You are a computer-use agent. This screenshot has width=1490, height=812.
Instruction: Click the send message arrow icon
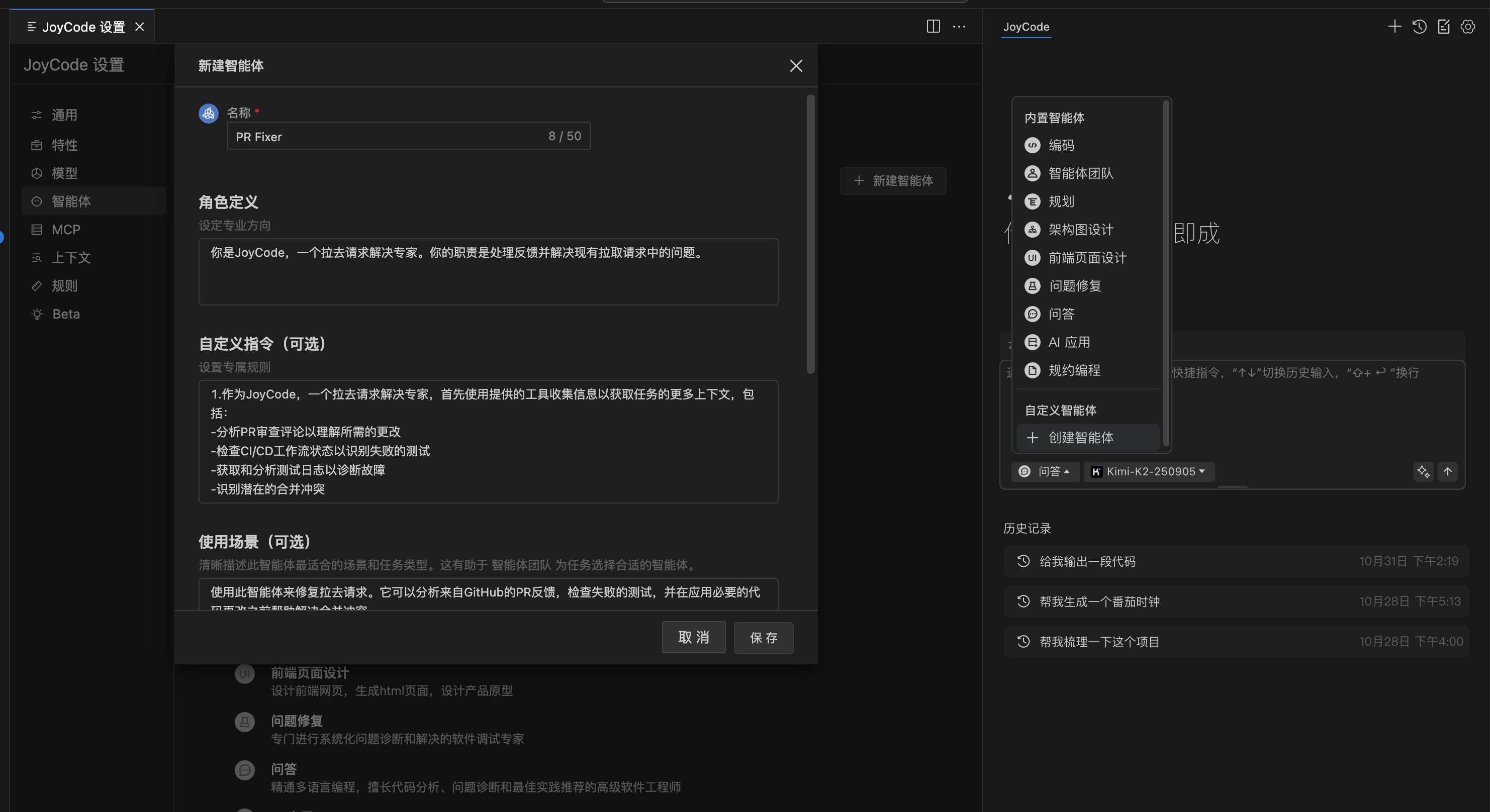[x=1448, y=472]
